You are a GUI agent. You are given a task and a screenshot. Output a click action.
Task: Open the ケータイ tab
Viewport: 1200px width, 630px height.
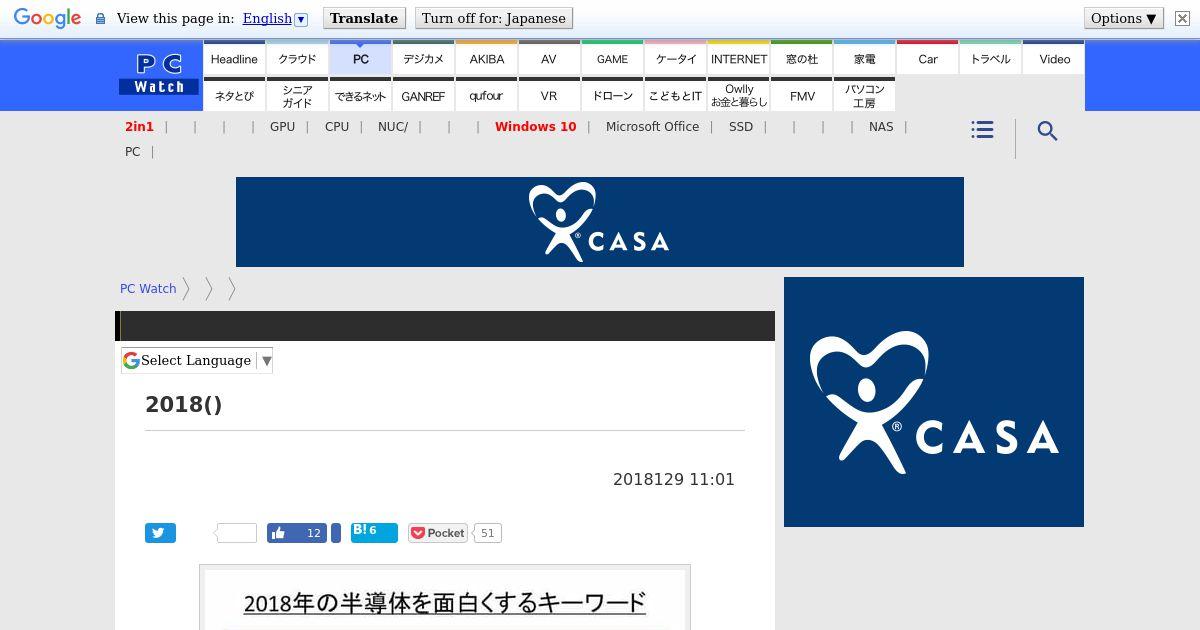coord(676,58)
